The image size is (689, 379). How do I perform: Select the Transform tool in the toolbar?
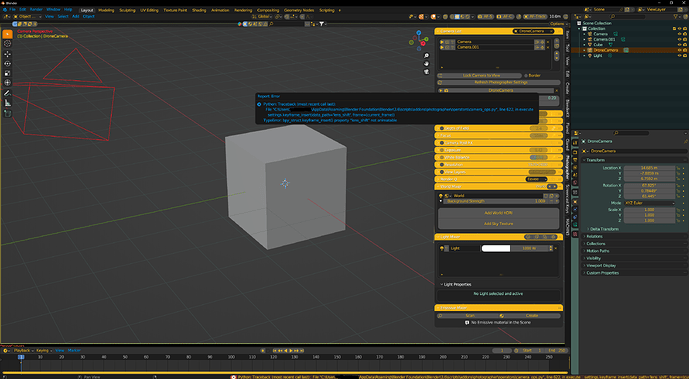click(x=7, y=83)
